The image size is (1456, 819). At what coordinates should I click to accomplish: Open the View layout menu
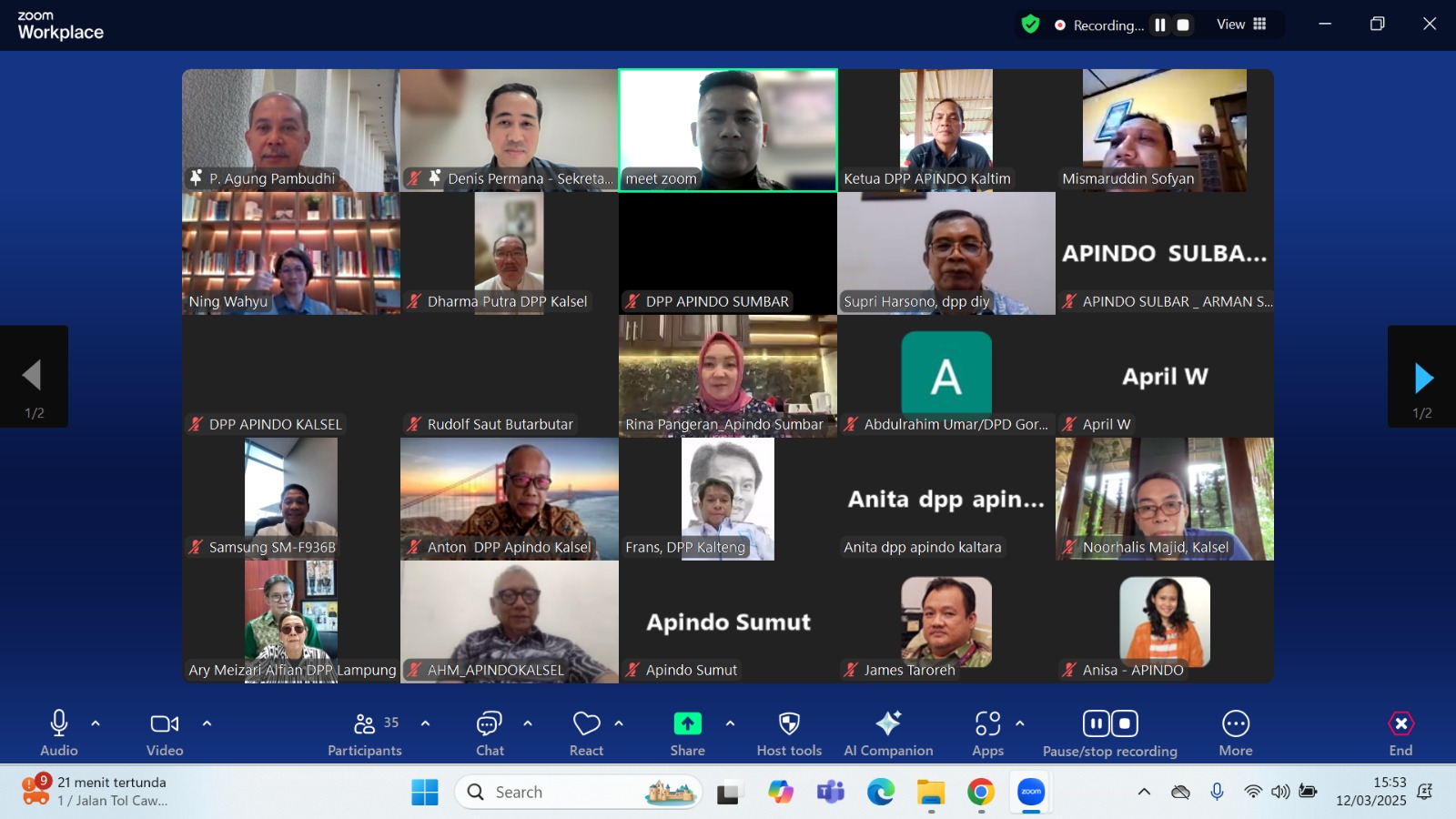(x=1241, y=25)
